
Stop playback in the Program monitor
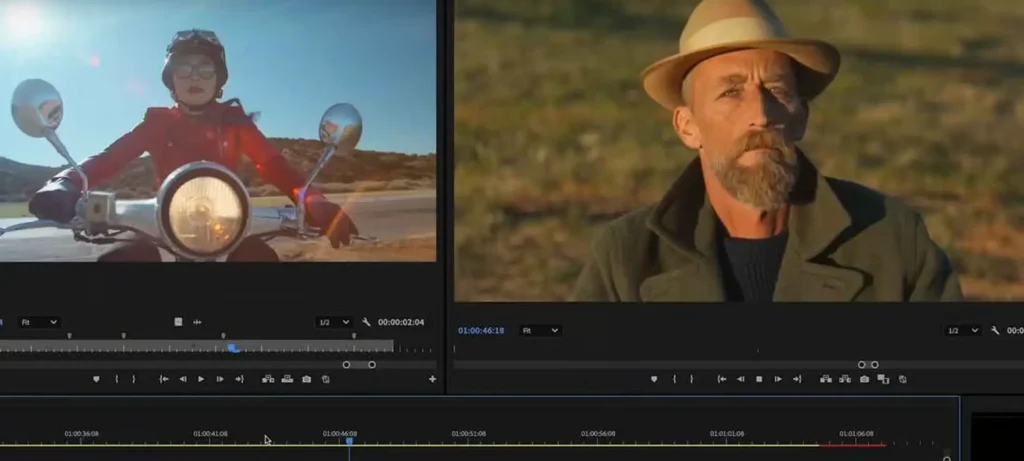click(x=759, y=379)
